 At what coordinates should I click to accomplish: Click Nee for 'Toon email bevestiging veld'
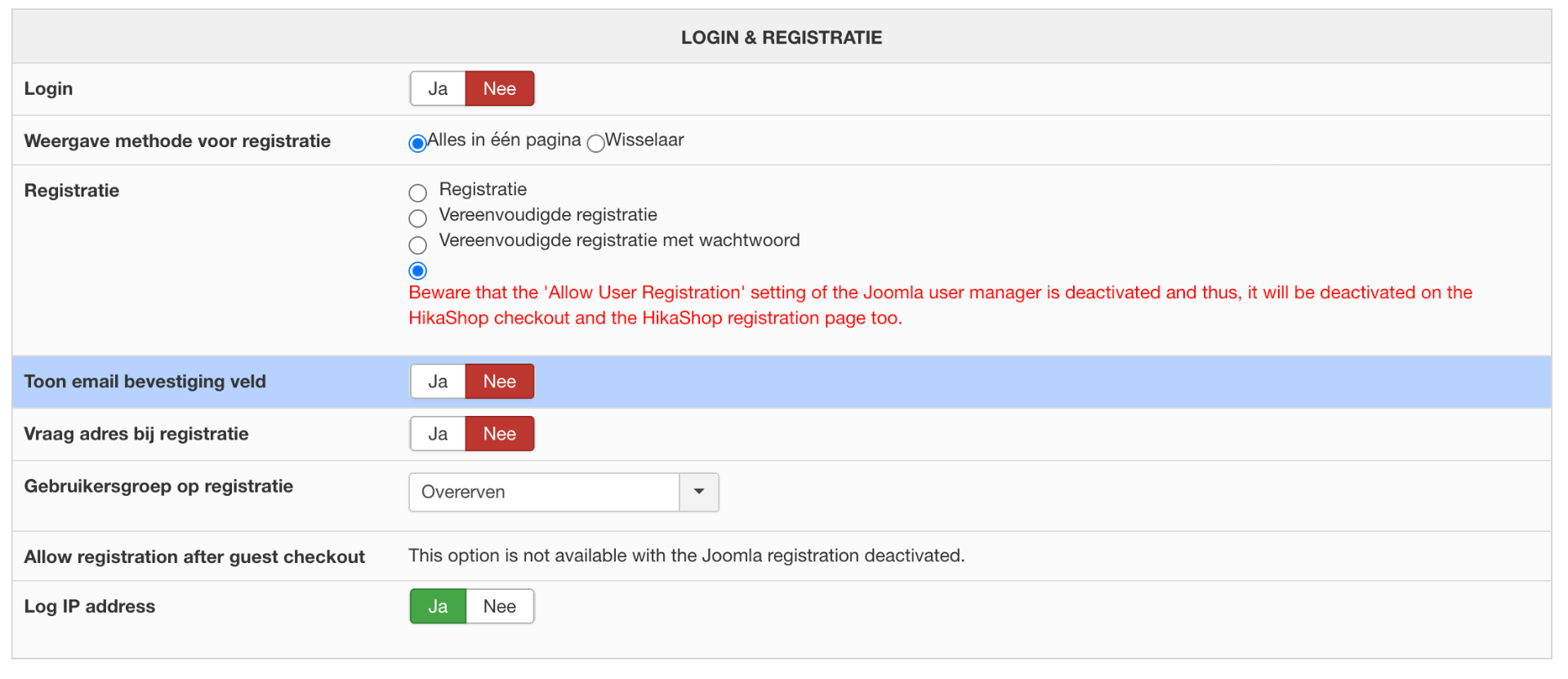point(499,382)
